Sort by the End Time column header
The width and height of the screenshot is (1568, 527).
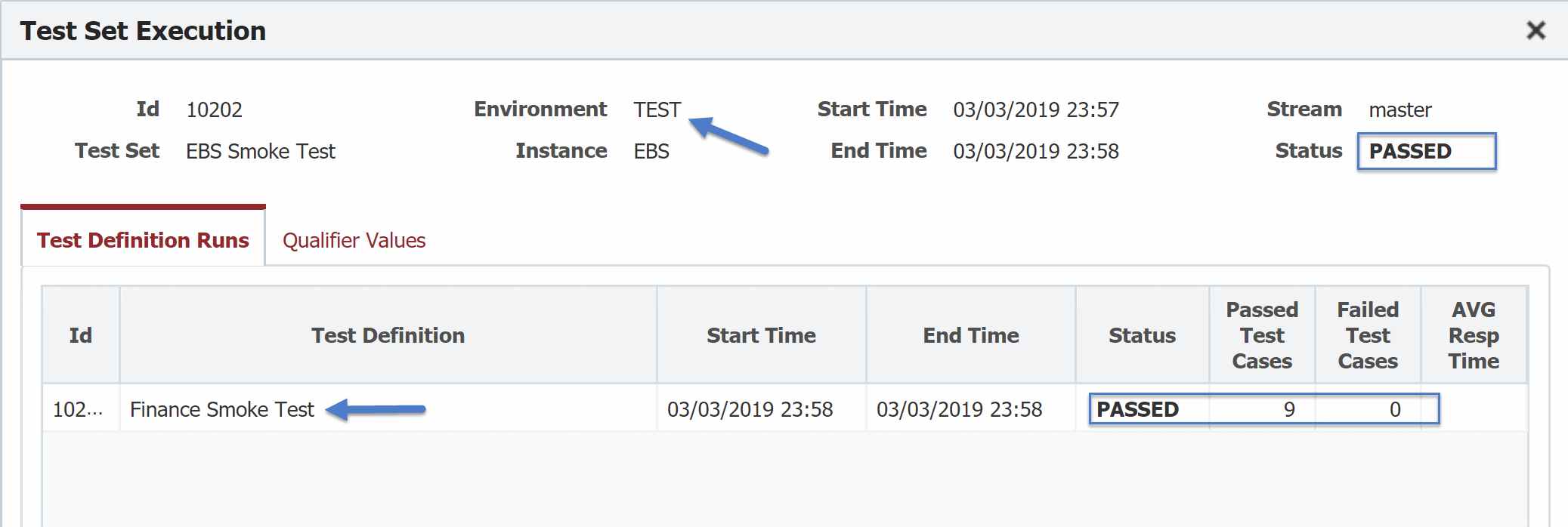pos(971,335)
